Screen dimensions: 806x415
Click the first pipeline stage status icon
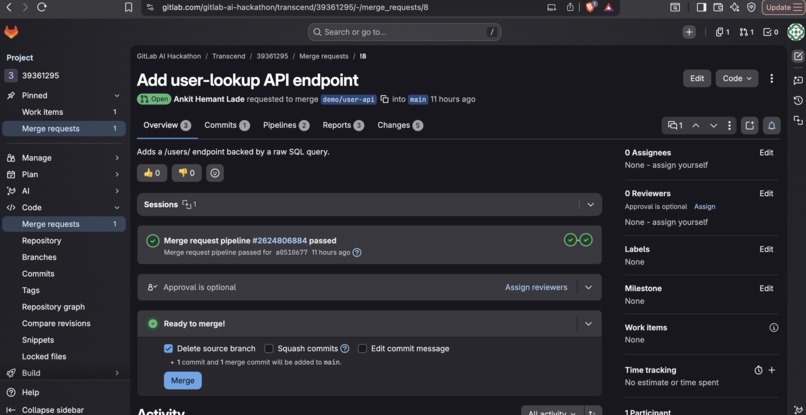pos(570,240)
